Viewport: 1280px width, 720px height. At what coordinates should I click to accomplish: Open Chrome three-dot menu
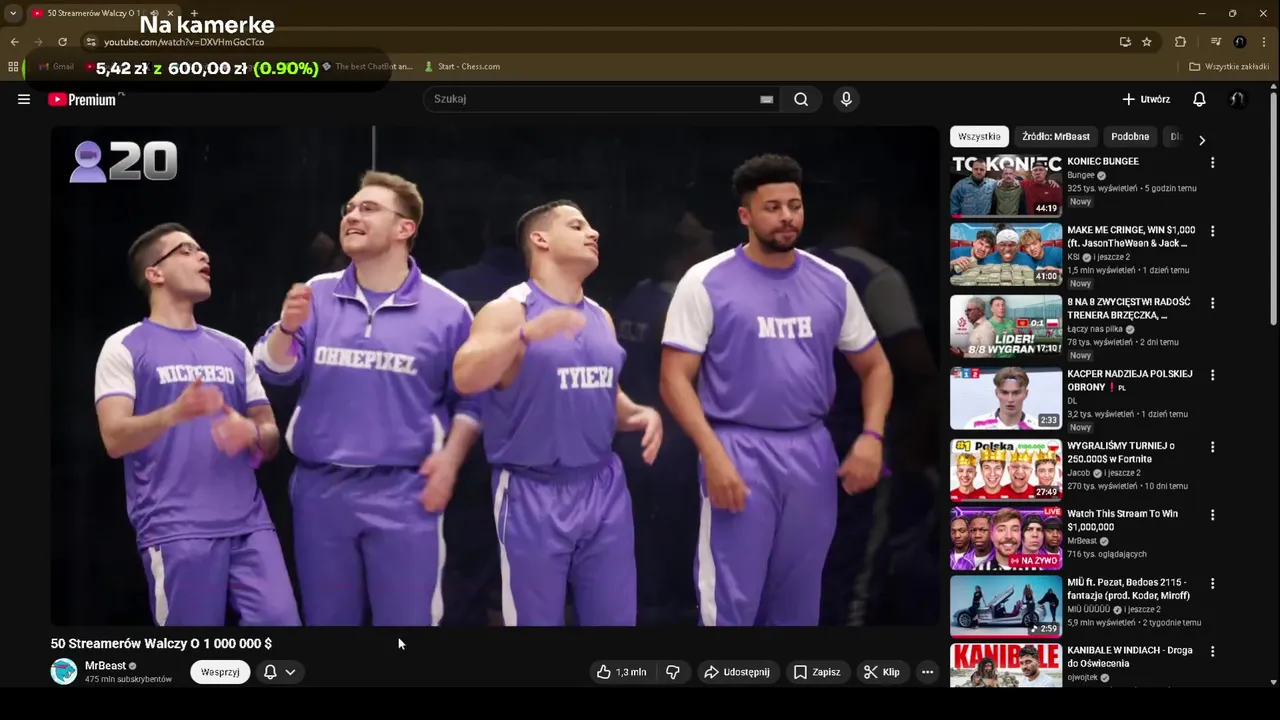[1264, 42]
